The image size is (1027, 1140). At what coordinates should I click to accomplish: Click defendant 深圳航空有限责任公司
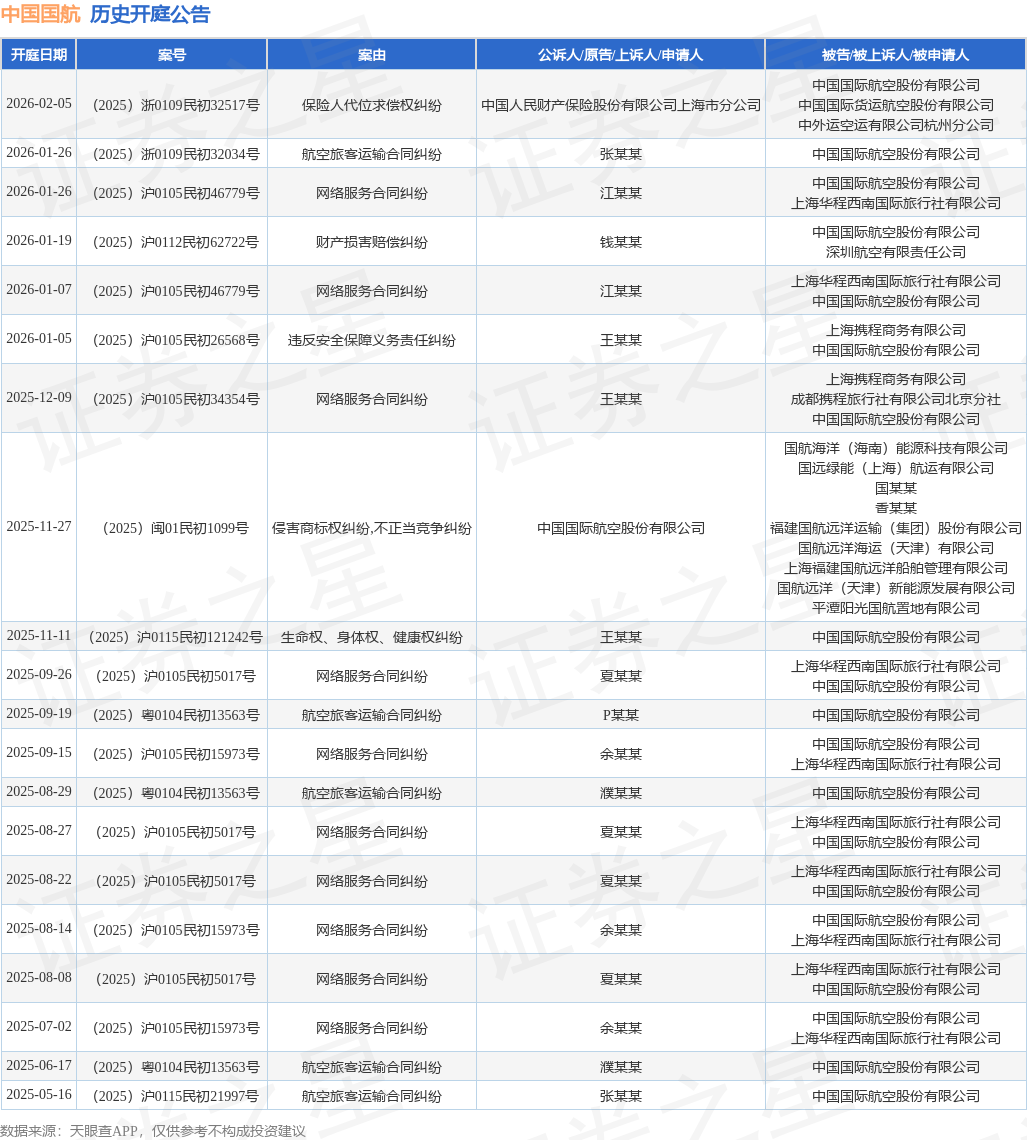895,252
